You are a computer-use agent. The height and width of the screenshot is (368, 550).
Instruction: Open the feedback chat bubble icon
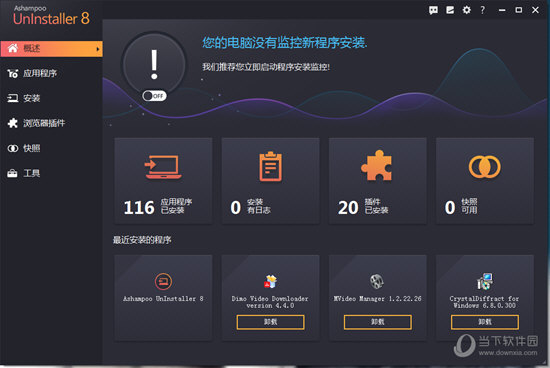[x=433, y=10]
